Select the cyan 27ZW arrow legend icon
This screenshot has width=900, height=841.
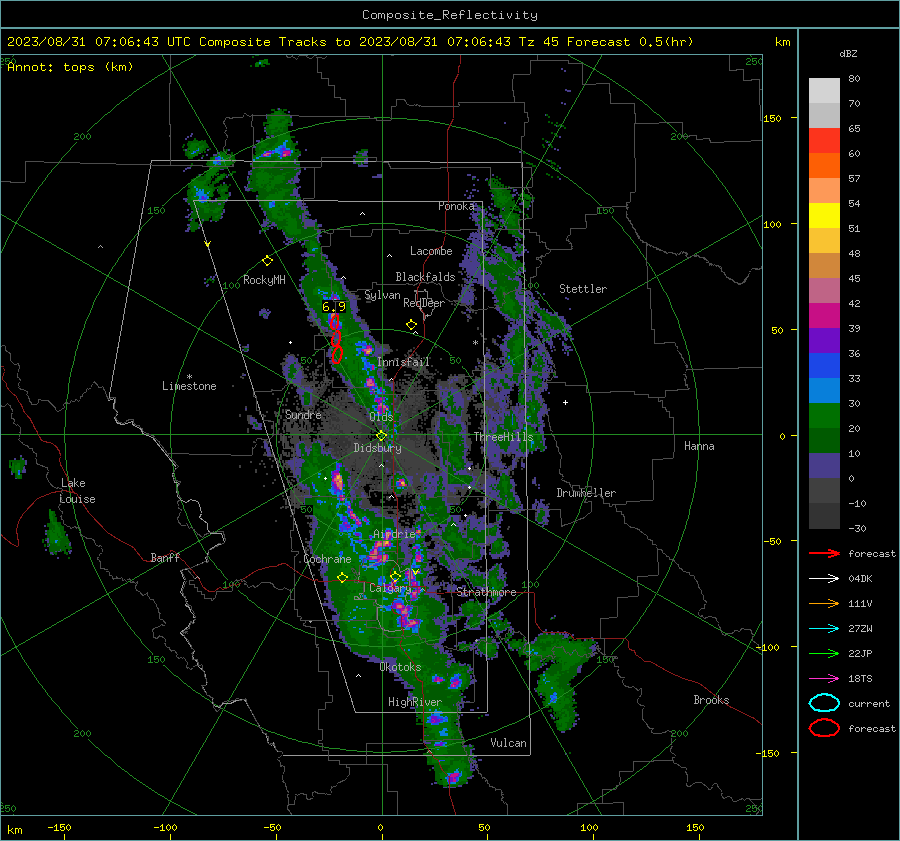(x=824, y=629)
